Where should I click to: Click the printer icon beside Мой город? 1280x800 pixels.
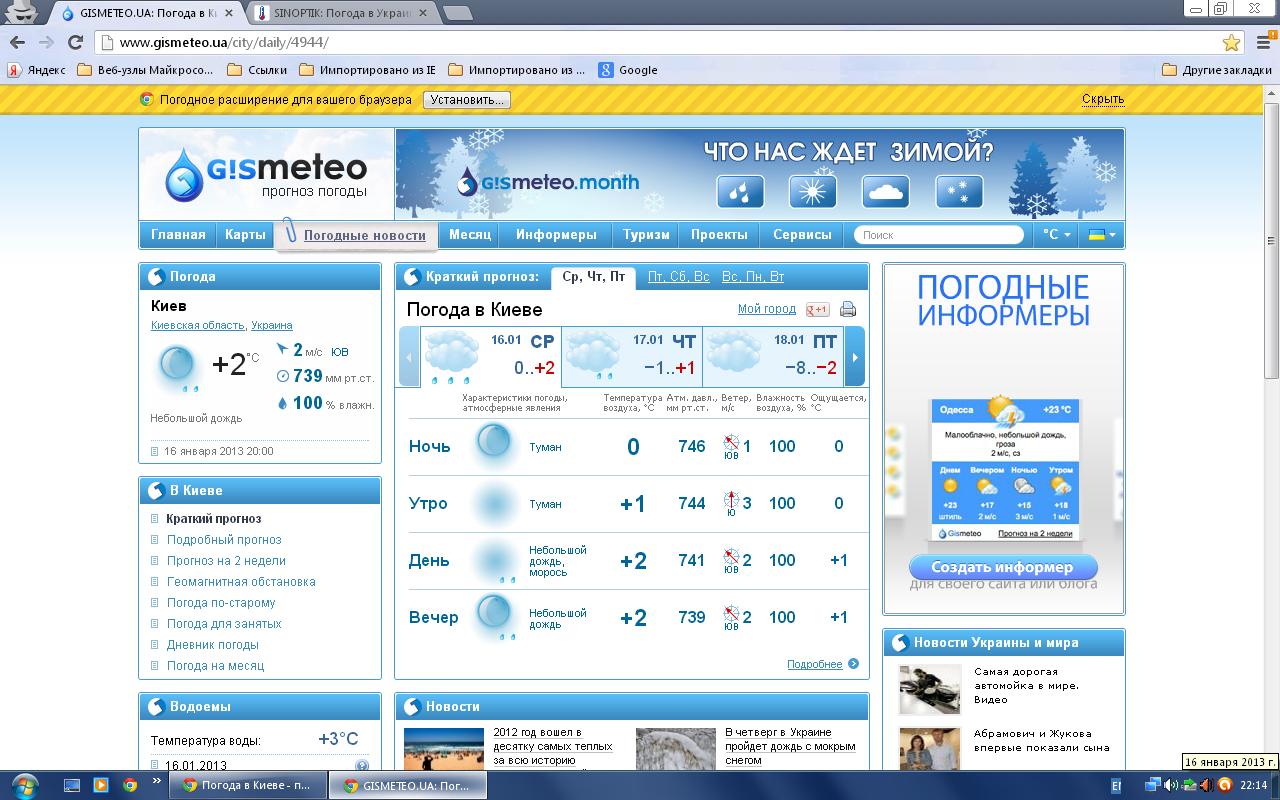pyautogui.click(x=848, y=309)
